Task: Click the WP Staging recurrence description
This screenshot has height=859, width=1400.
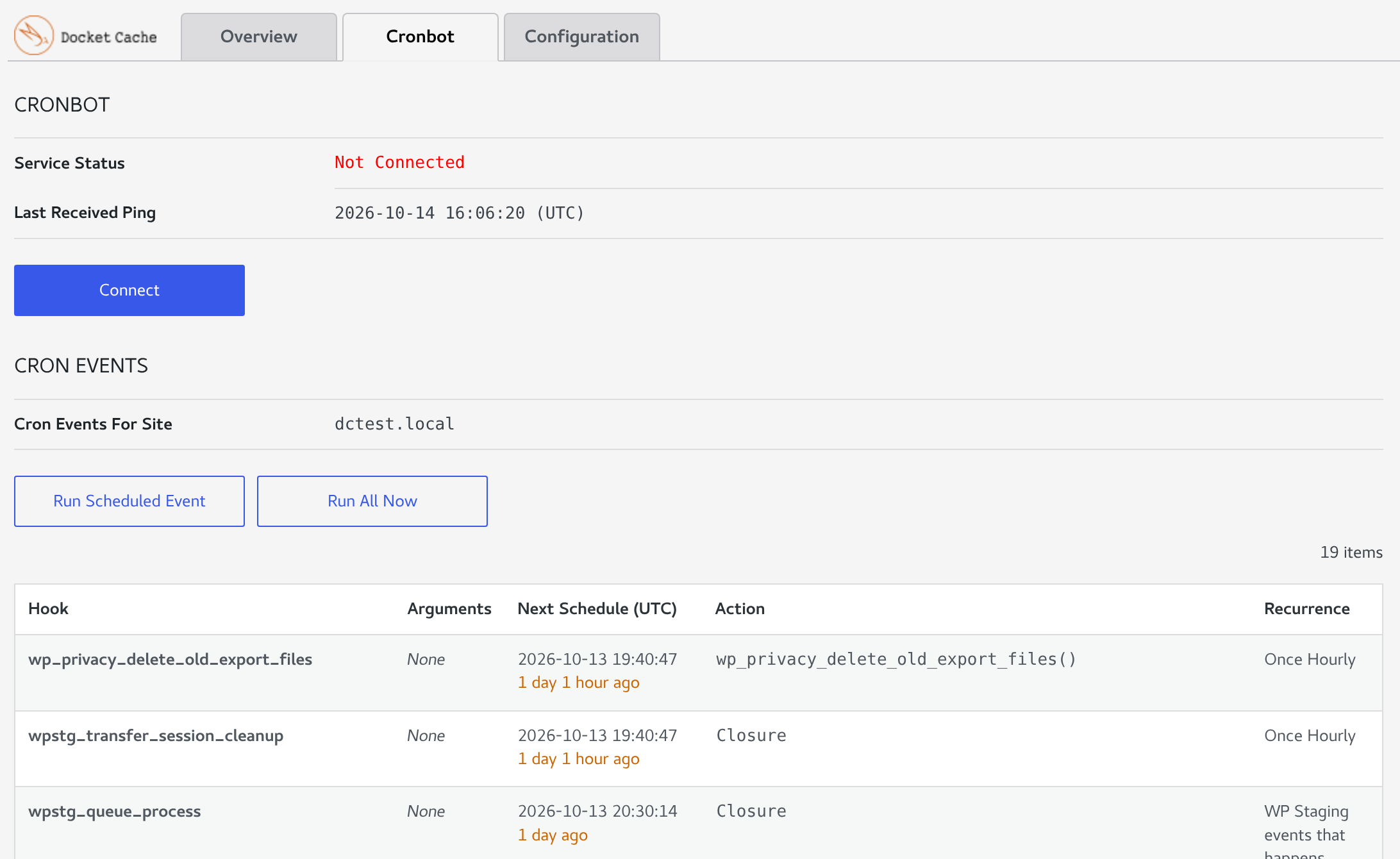Action: [x=1306, y=830]
